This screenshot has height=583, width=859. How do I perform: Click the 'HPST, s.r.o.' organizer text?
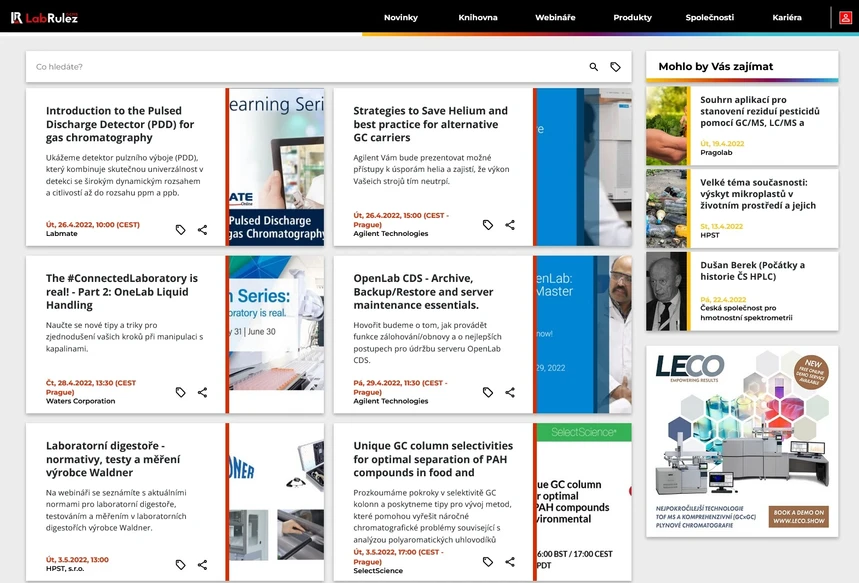[65, 569]
